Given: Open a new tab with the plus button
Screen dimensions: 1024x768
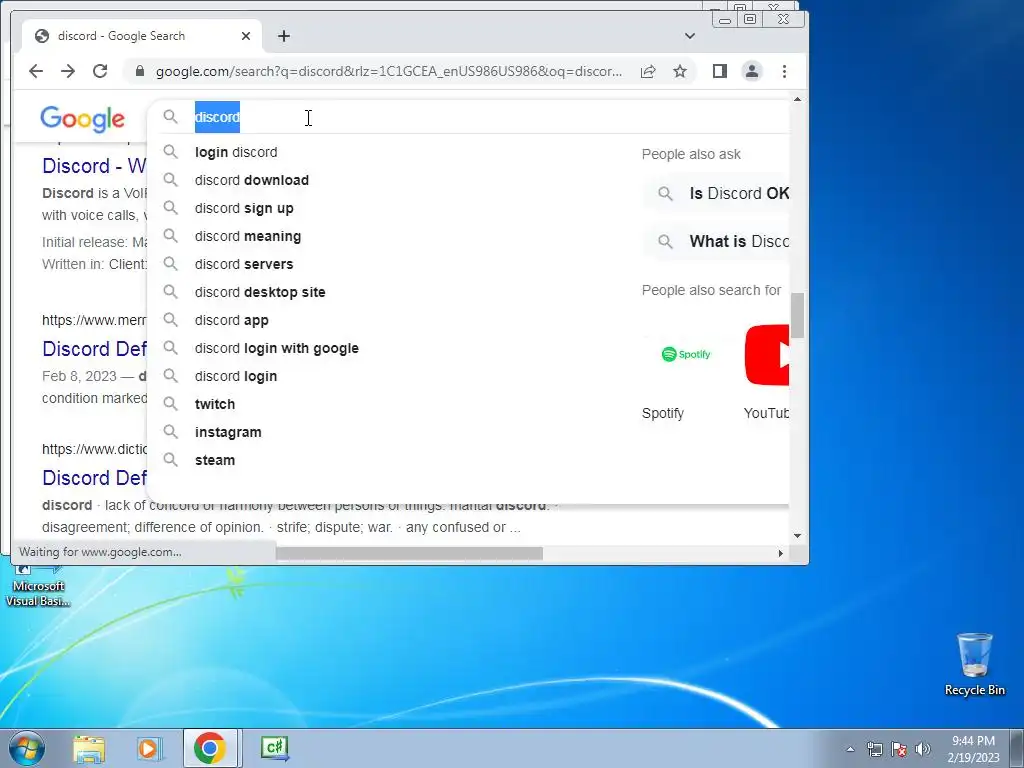Looking at the screenshot, I should pos(283,36).
